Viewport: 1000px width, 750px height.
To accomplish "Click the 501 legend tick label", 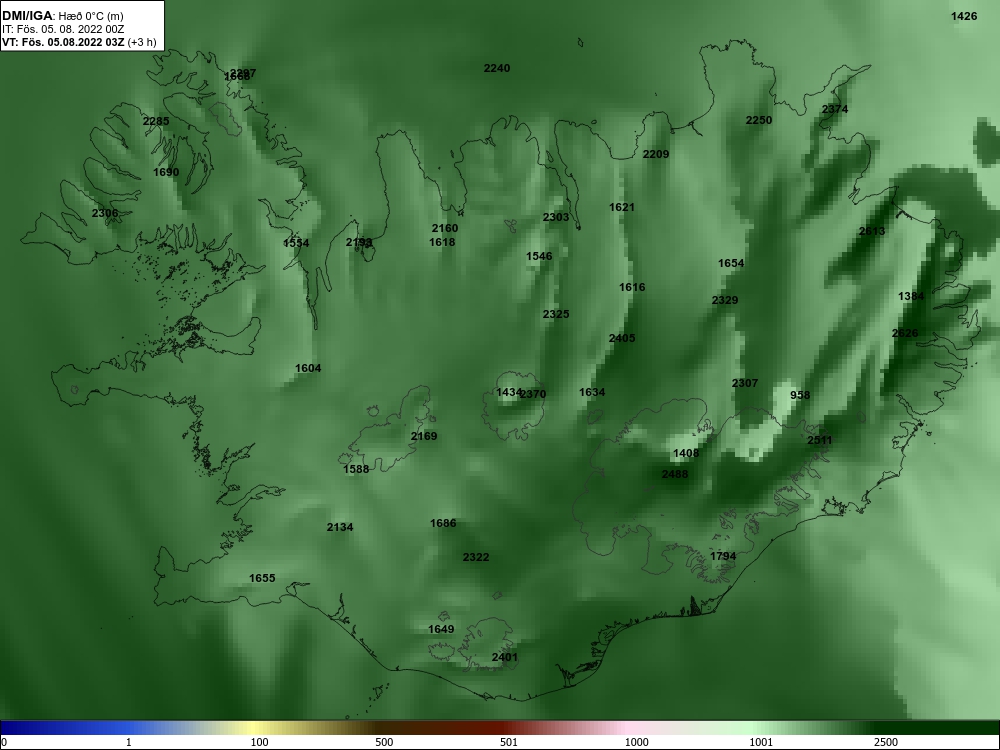I will [x=509, y=742].
